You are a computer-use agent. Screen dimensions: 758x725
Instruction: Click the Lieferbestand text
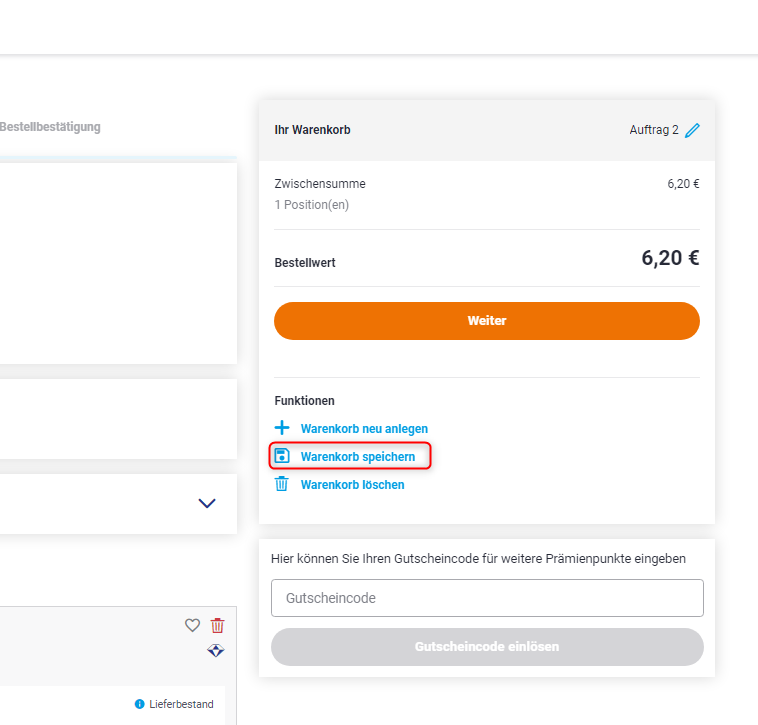pyautogui.click(x=181, y=704)
